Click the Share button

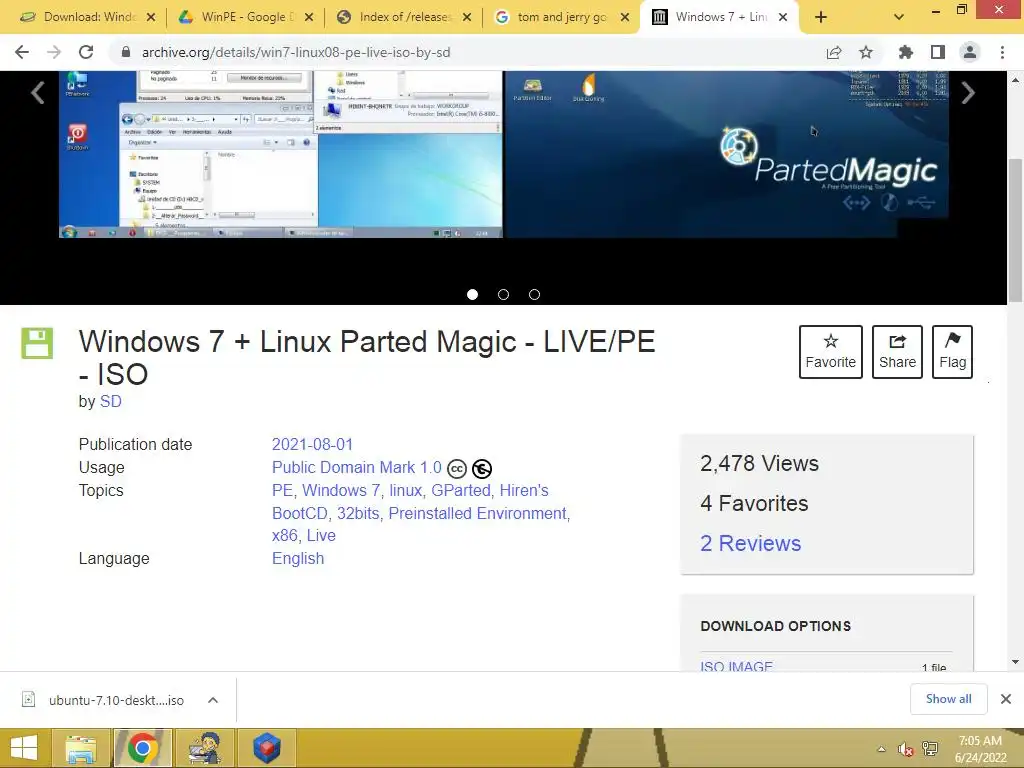tap(897, 352)
